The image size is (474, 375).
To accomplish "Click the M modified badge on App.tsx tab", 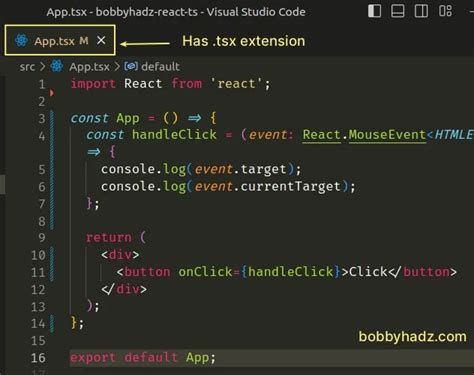I will coord(84,41).
